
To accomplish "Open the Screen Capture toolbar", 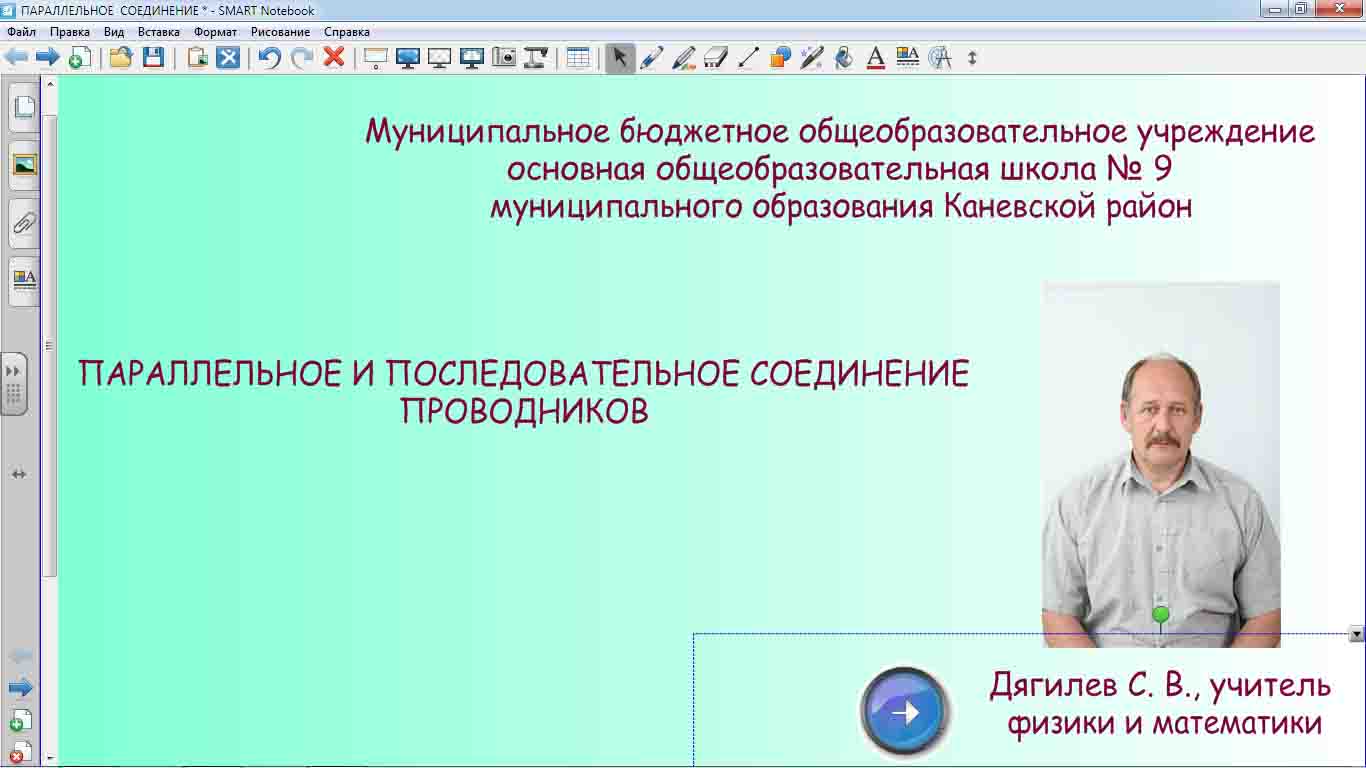I will coord(504,57).
